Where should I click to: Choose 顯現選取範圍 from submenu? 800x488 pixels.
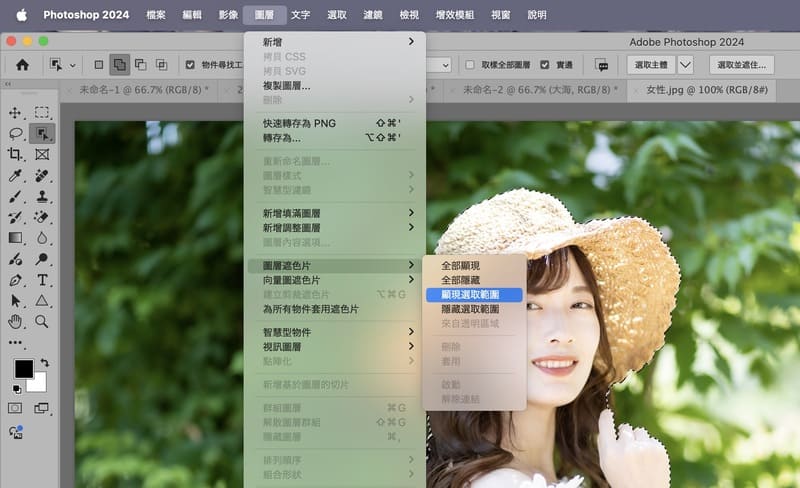tap(474, 295)
